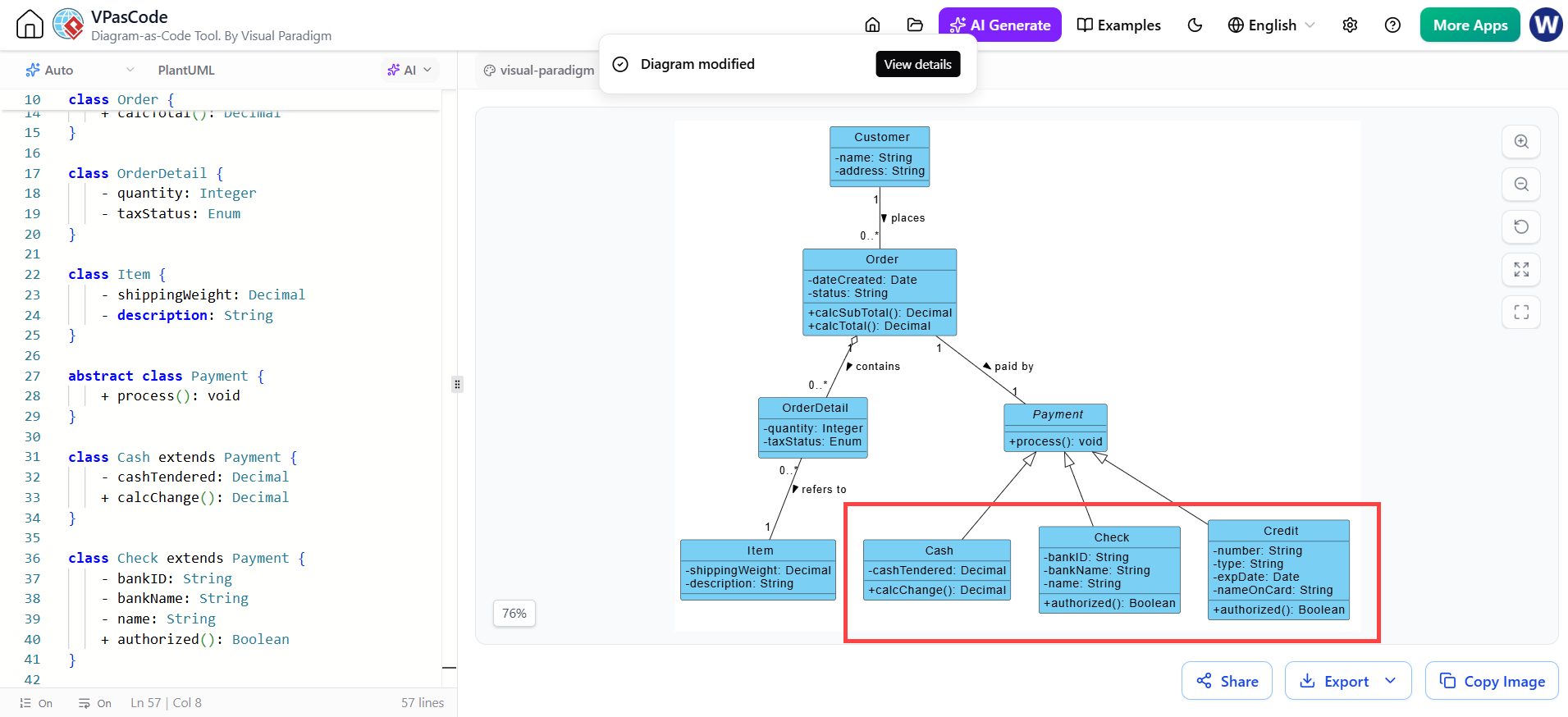1568x717 pixels.
Task: Click code line 'class OrderDetail {'
Action: pyautogui.click(x=145, y=173)
